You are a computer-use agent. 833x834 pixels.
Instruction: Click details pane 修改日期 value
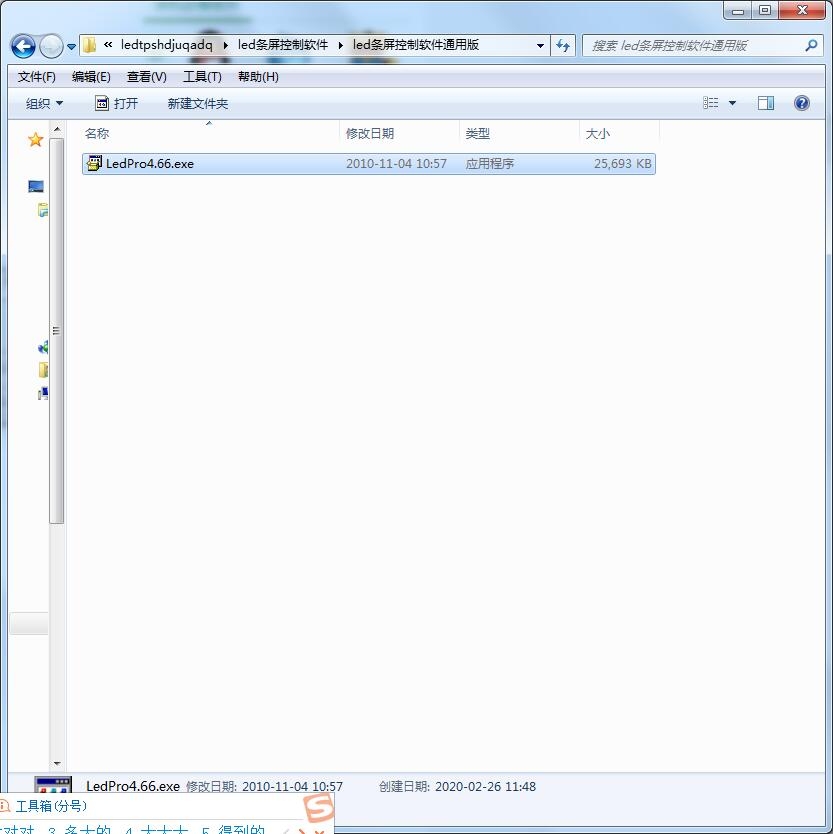[292, 787]
